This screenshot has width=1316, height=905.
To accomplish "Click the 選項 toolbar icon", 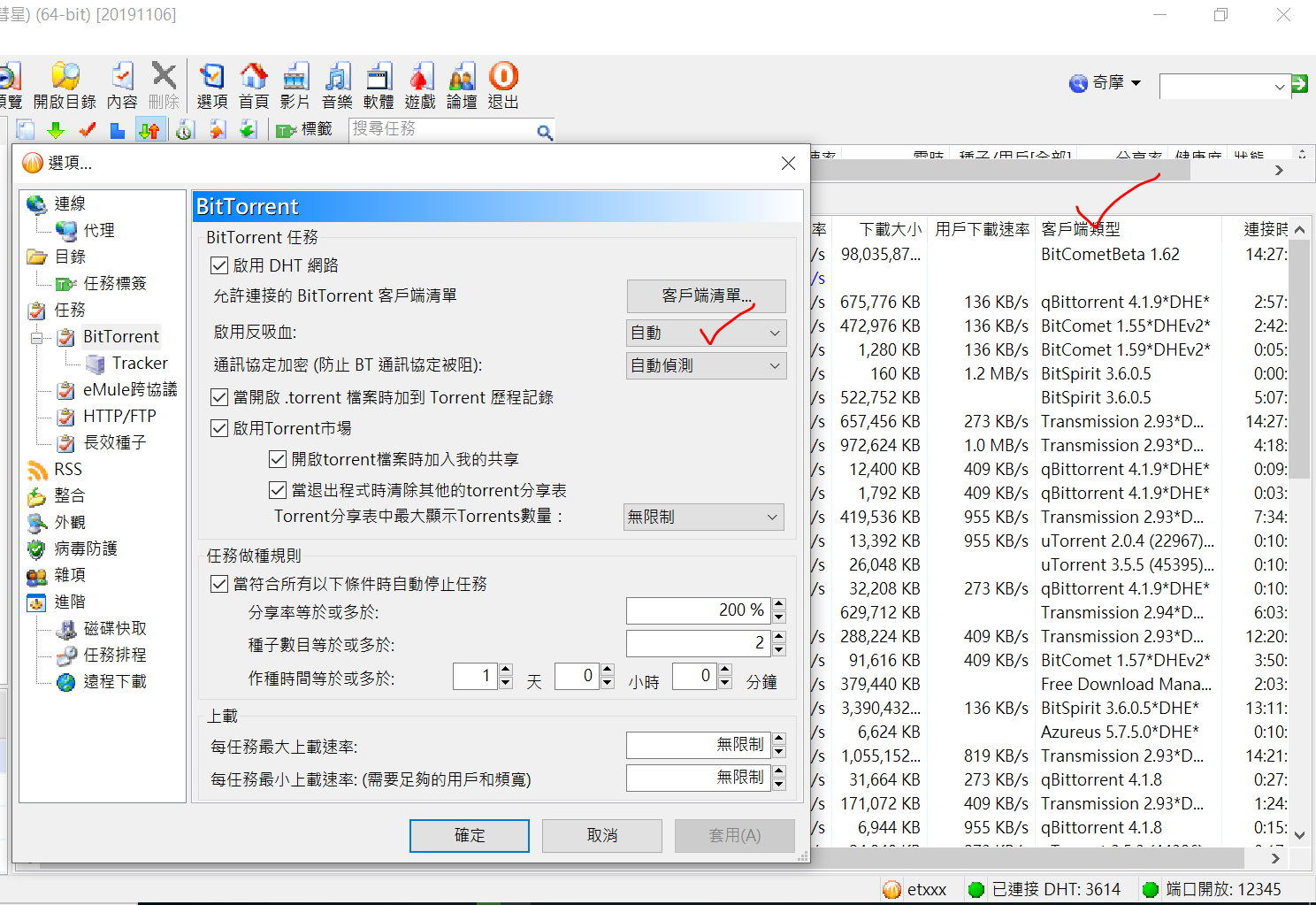I will 212,85.
